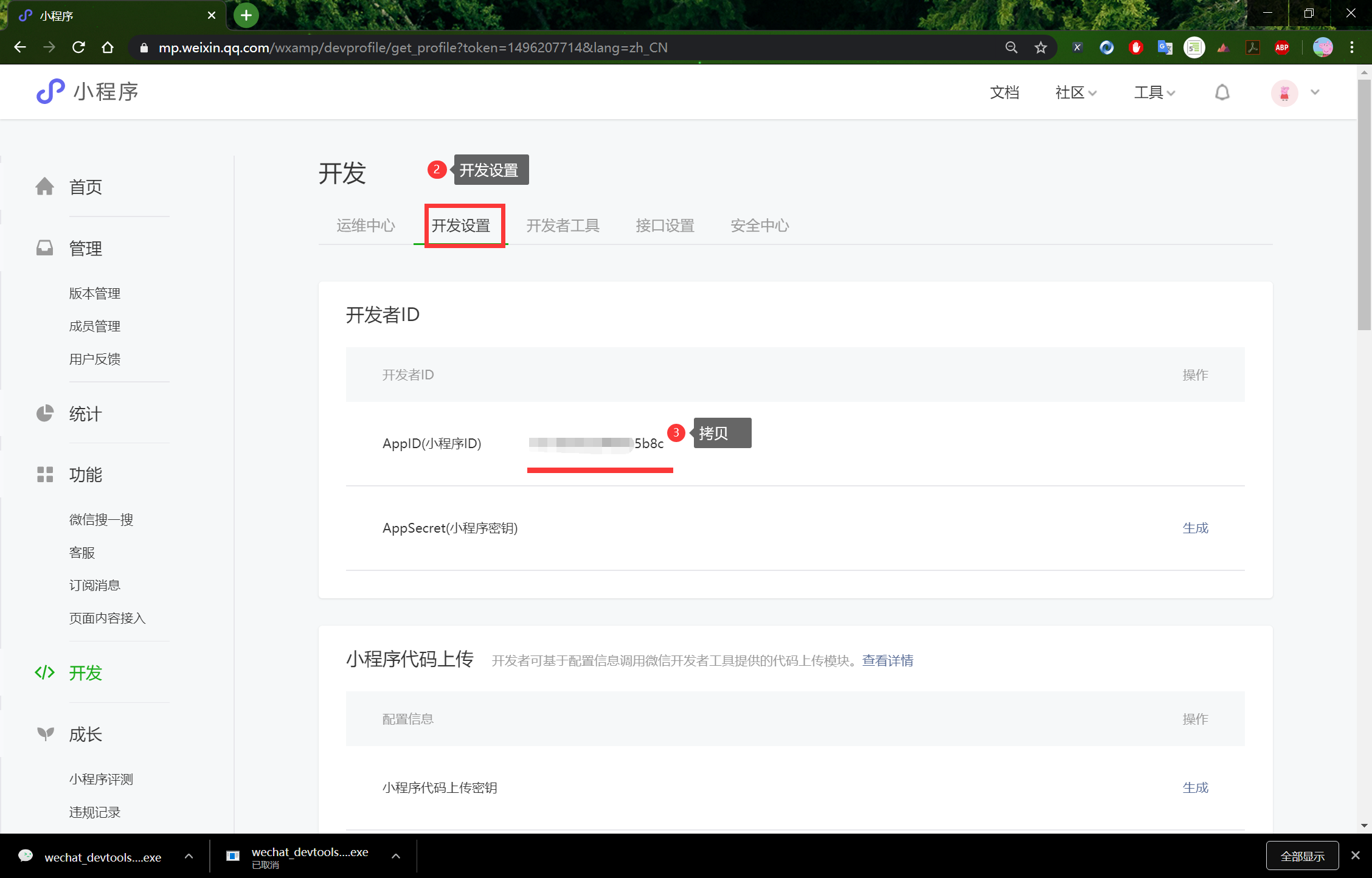Click the green-white document extension icon
Viewport: 1372px width, 878px height.
pyautogui.click(x=1194, y=47)
